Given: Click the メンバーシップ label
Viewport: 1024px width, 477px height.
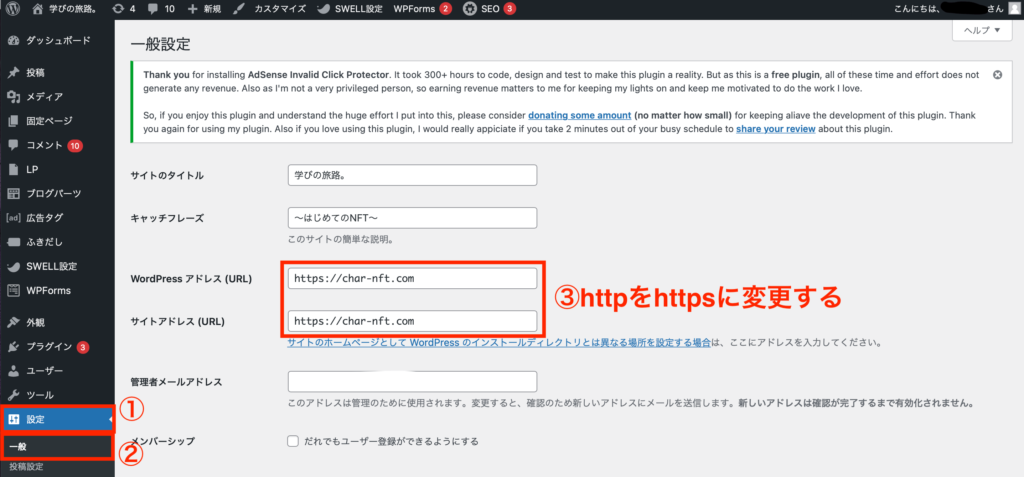Looking at the screenshot, I should (x=163, y=442).
